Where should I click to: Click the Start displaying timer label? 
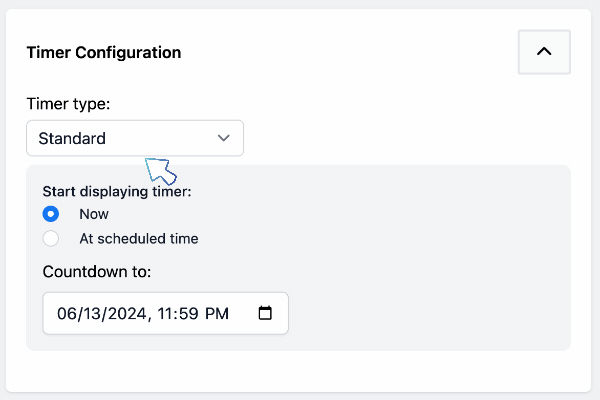coord(117,191)
